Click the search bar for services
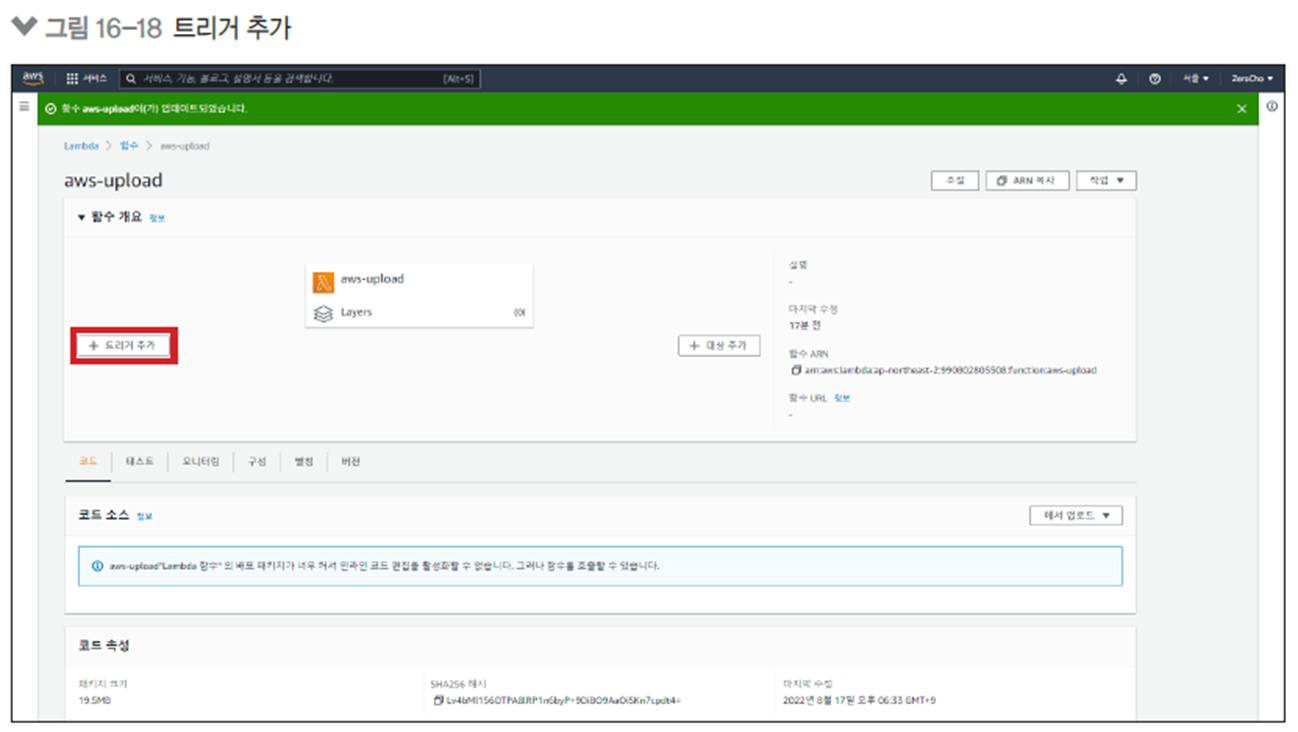Viewport: 1298px width, 732px height. 300,78
